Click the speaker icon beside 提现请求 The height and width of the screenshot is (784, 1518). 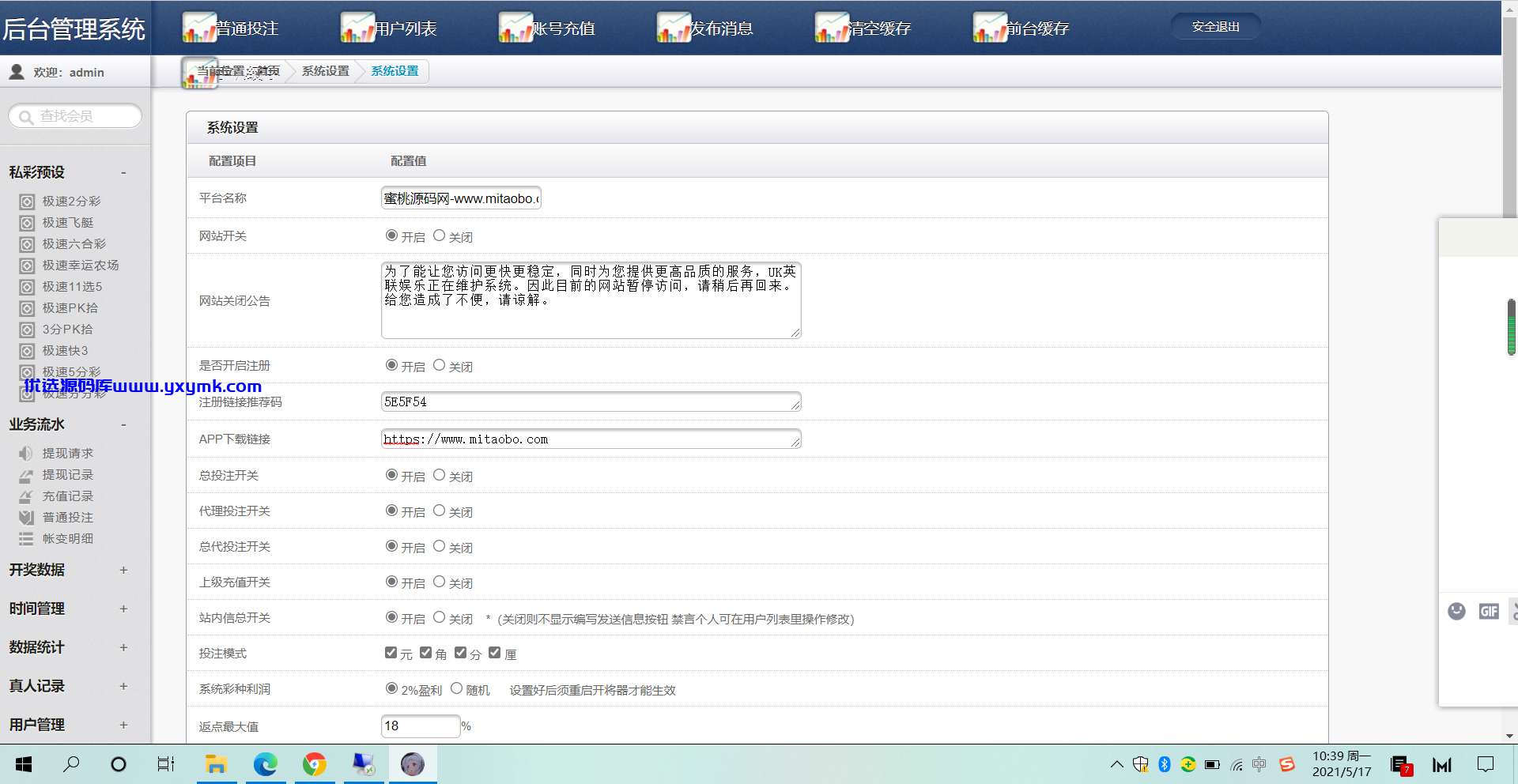click(x=26, y=454)
